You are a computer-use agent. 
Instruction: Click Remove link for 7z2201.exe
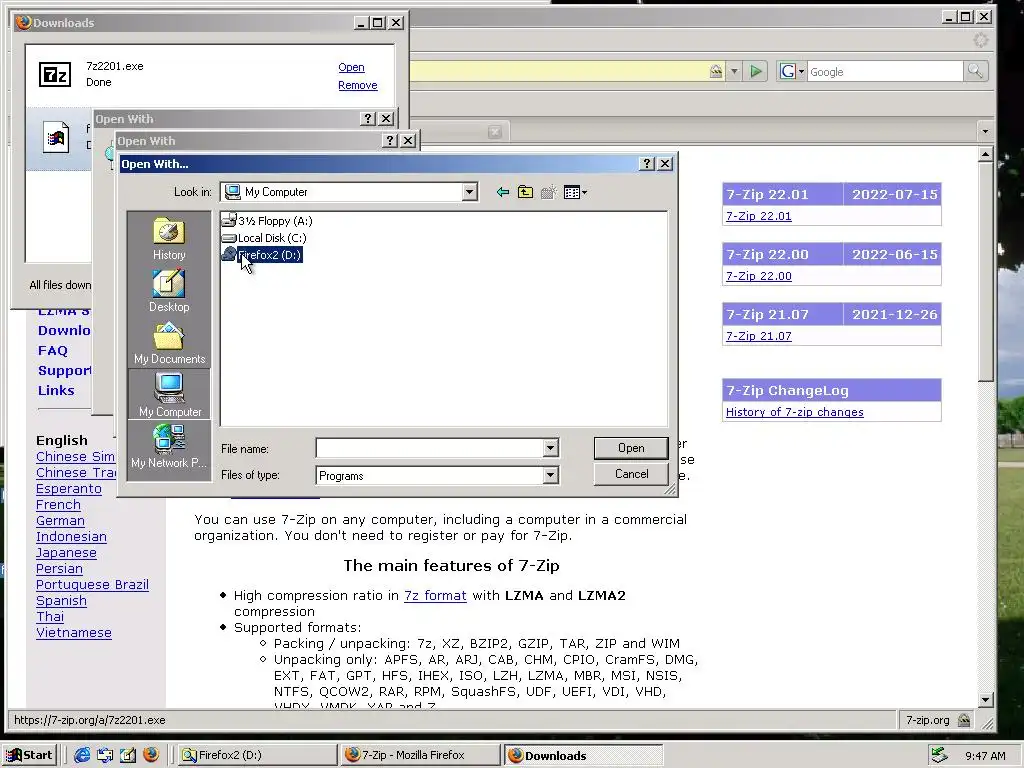(358, 86)
